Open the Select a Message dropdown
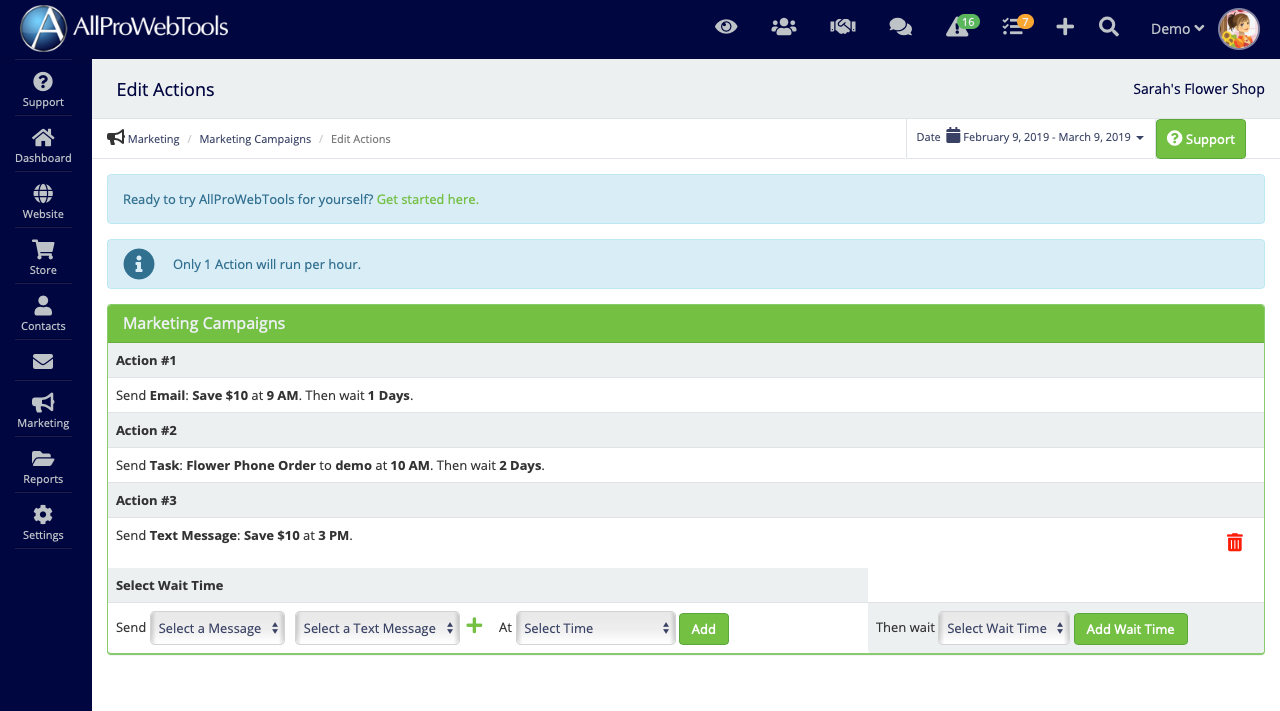 click(x=218, y=628)
